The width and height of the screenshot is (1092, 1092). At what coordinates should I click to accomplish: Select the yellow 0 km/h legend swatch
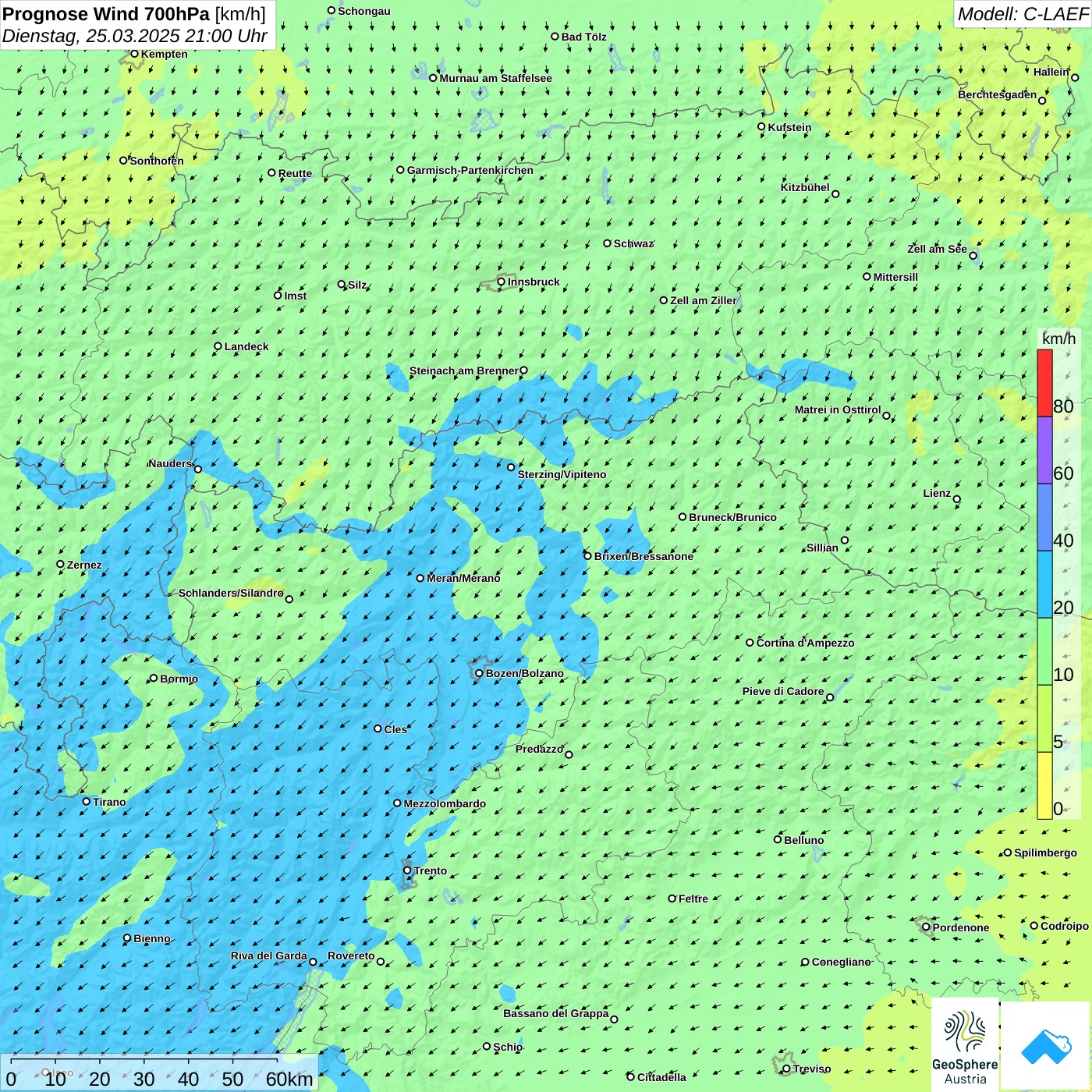[x=1044, y=785]
